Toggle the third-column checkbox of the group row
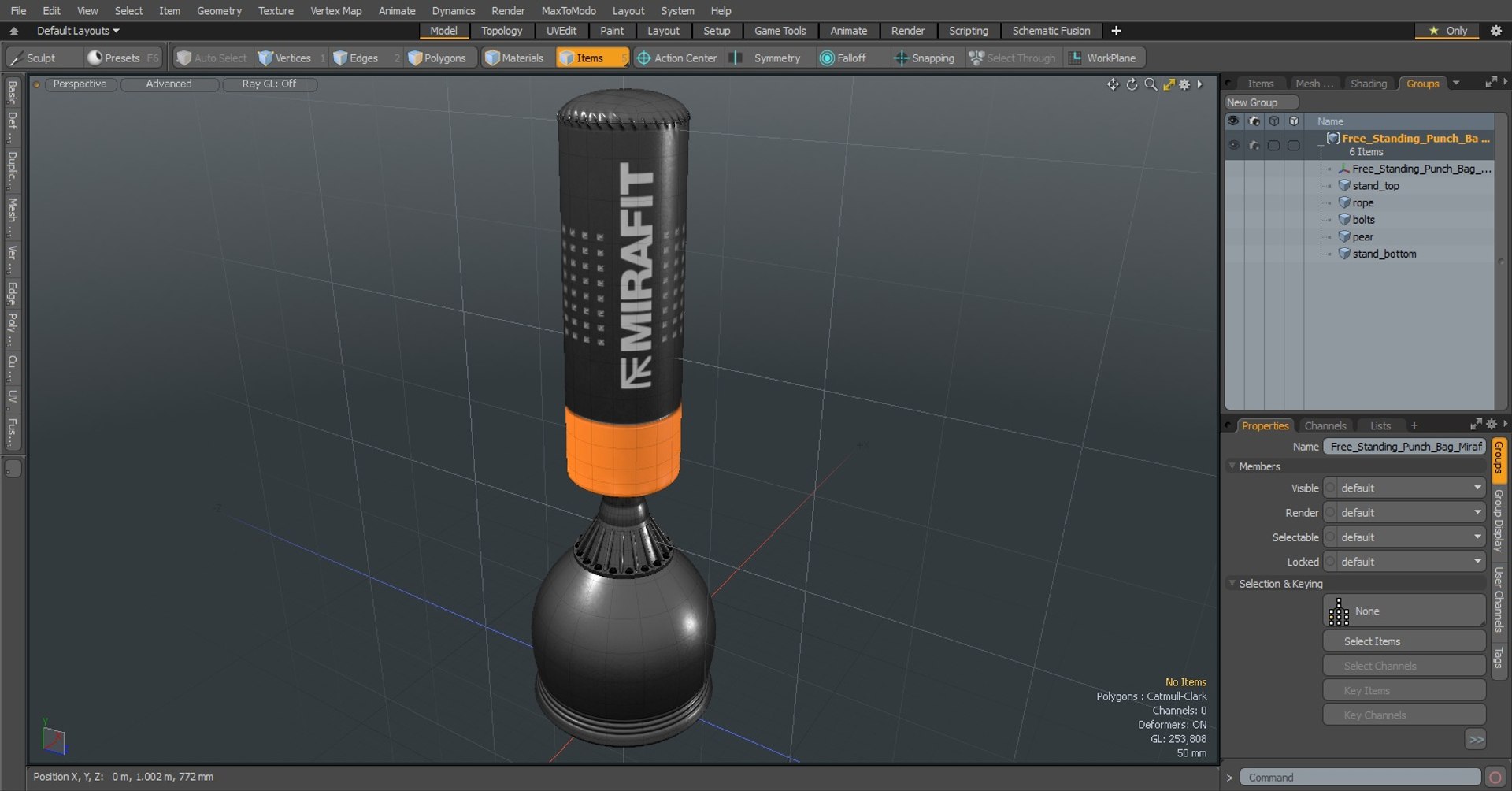The width and height of the screenshot is (1512, 791). [x=1273, y=146]
